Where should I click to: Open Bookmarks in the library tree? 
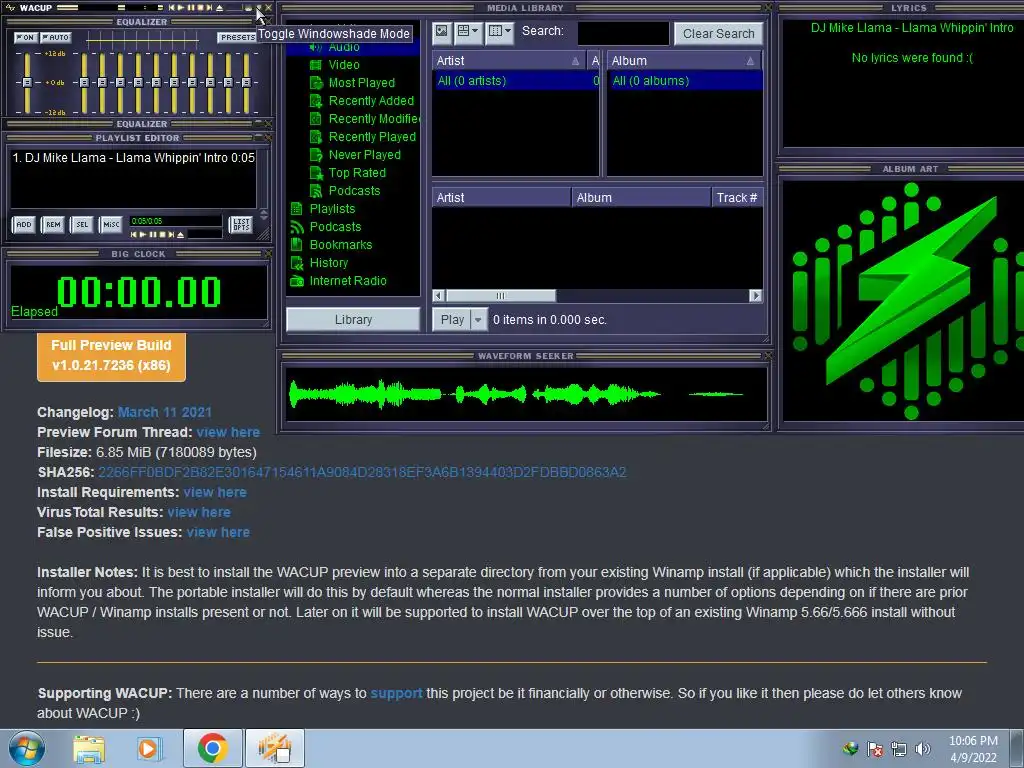[x=331, y=245]
